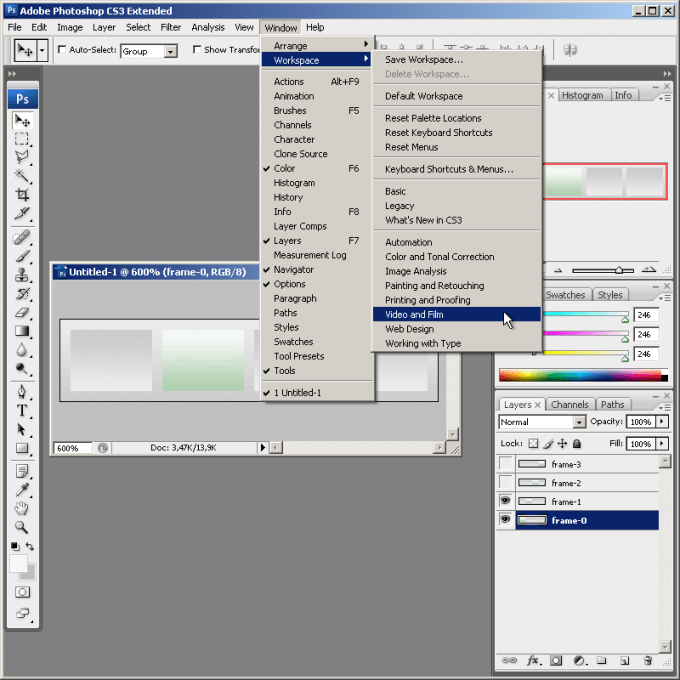
Task: Select the Brush tool
Action: 22,256
